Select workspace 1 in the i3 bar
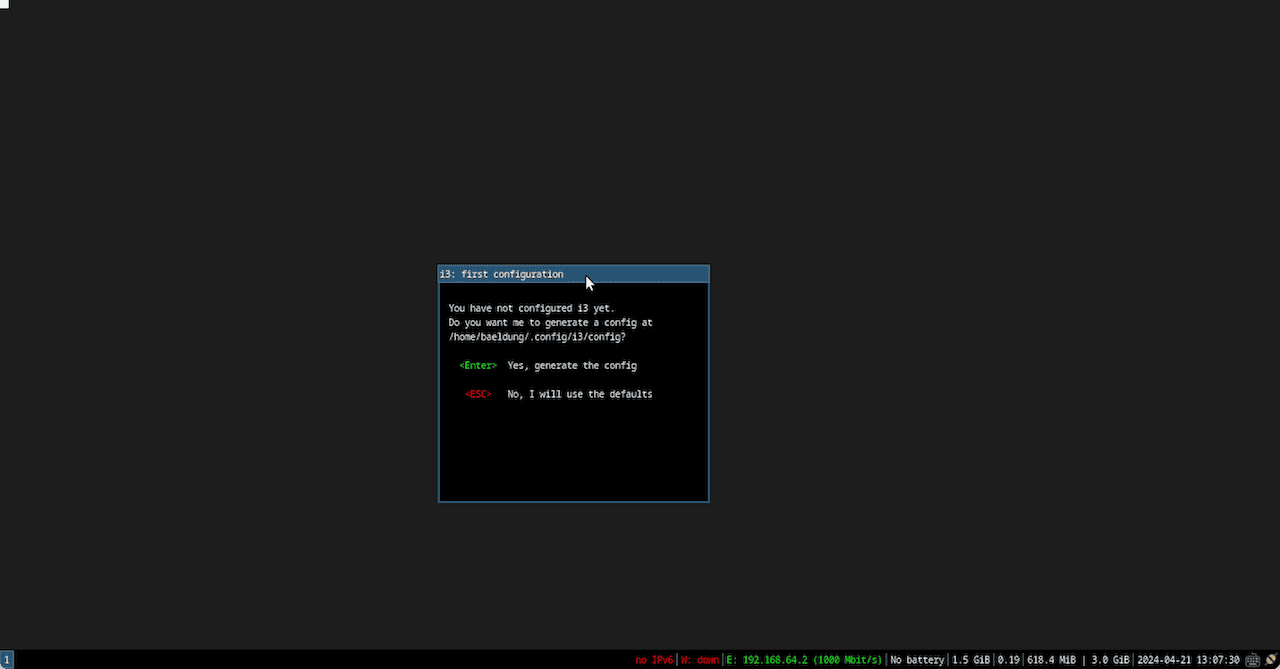This screenshot has height=669, width=1280. tap(7, 660)
